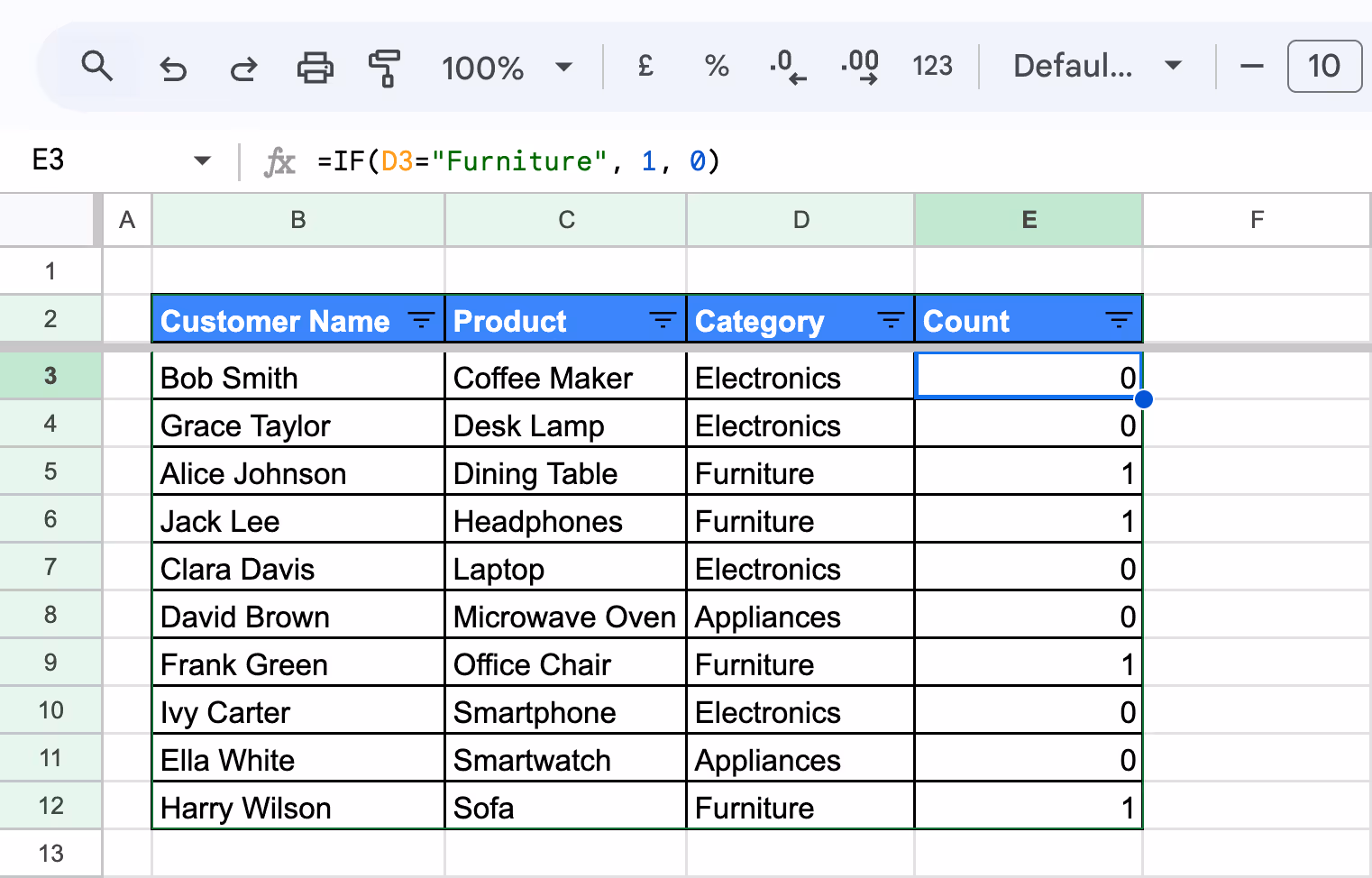Increase decimal places
Viewport: 1372px width, 878px height.
859,66
